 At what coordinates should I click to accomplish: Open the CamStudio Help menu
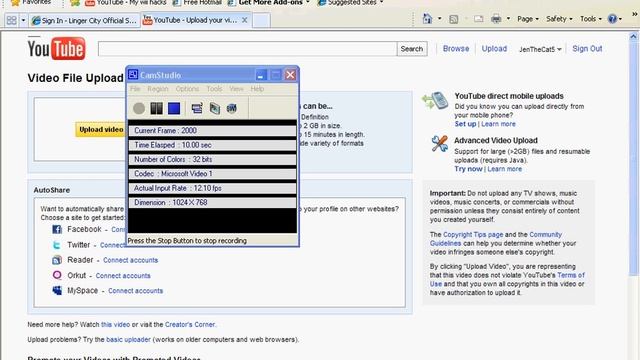pyautogui.click(x=257, y=89)
